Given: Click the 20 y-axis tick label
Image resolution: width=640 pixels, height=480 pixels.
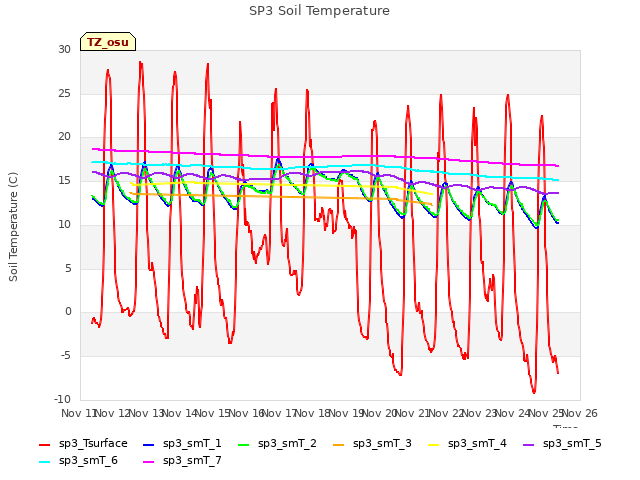Looking at the screenshot, I should (64, 137).
